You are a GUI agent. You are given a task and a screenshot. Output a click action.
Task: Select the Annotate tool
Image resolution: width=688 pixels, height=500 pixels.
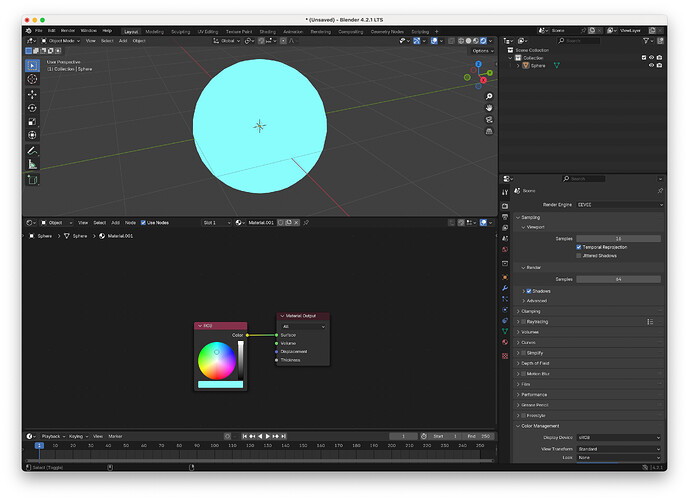pyautogui.click(x=32, y=151)
